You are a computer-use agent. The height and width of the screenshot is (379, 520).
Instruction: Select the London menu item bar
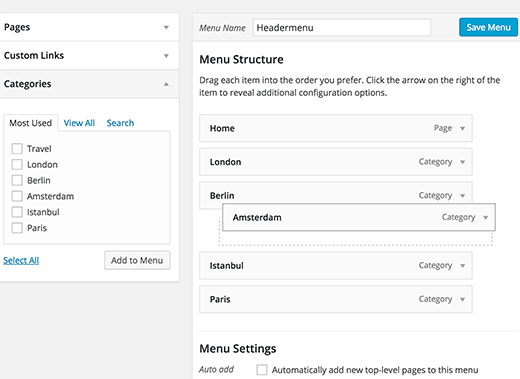tap(336, 162)
